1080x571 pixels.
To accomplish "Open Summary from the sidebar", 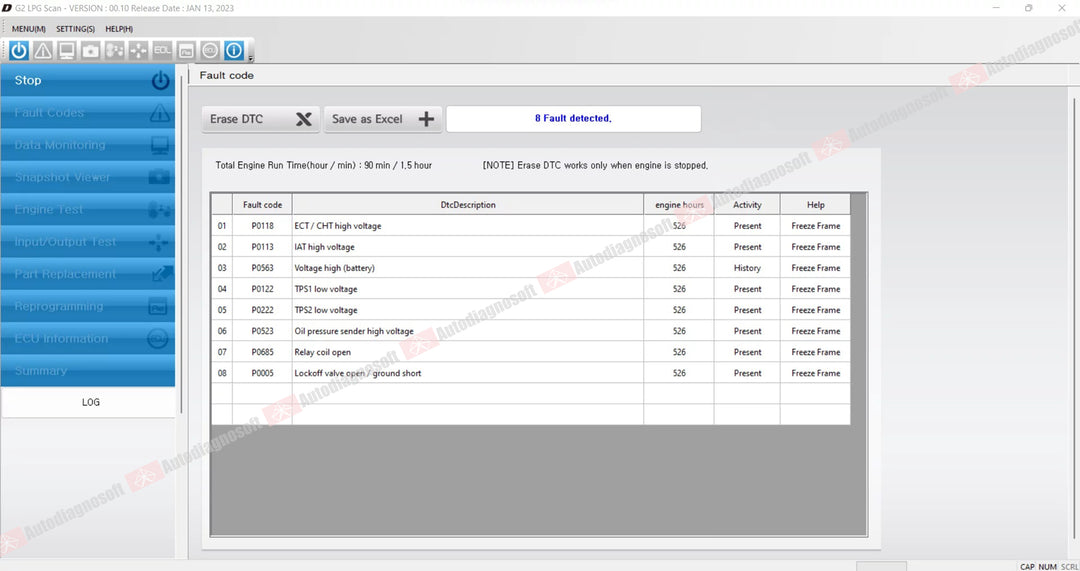I will click(x=87, y=371).
